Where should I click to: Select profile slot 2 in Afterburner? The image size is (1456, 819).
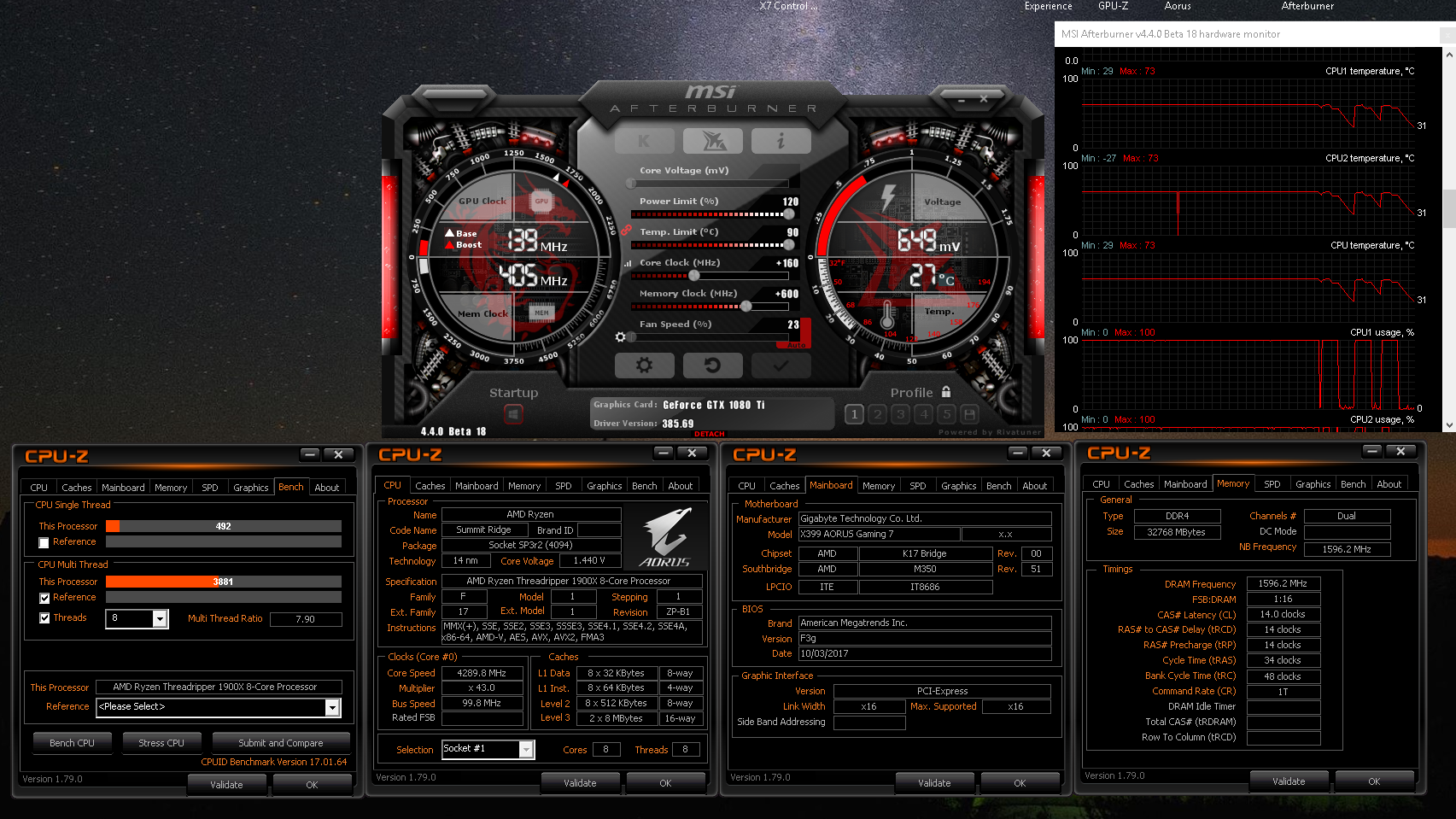pyautogui.click(x=877, y=414)
